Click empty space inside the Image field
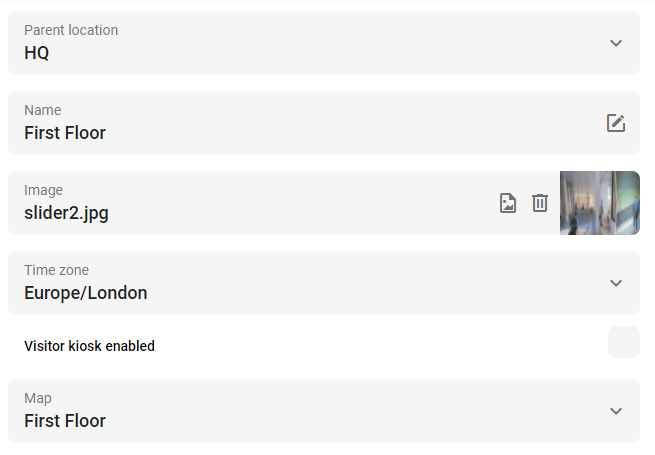Image resolution: width=655 pixels, height=455 pixels. (x=301, y=203)
